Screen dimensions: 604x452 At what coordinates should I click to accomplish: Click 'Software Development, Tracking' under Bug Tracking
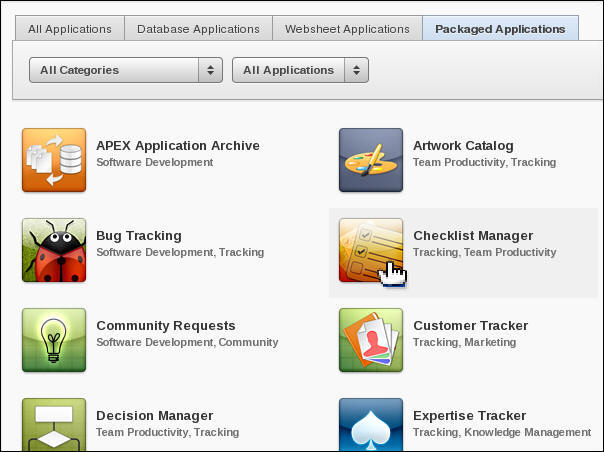click(x=180, y=252)
